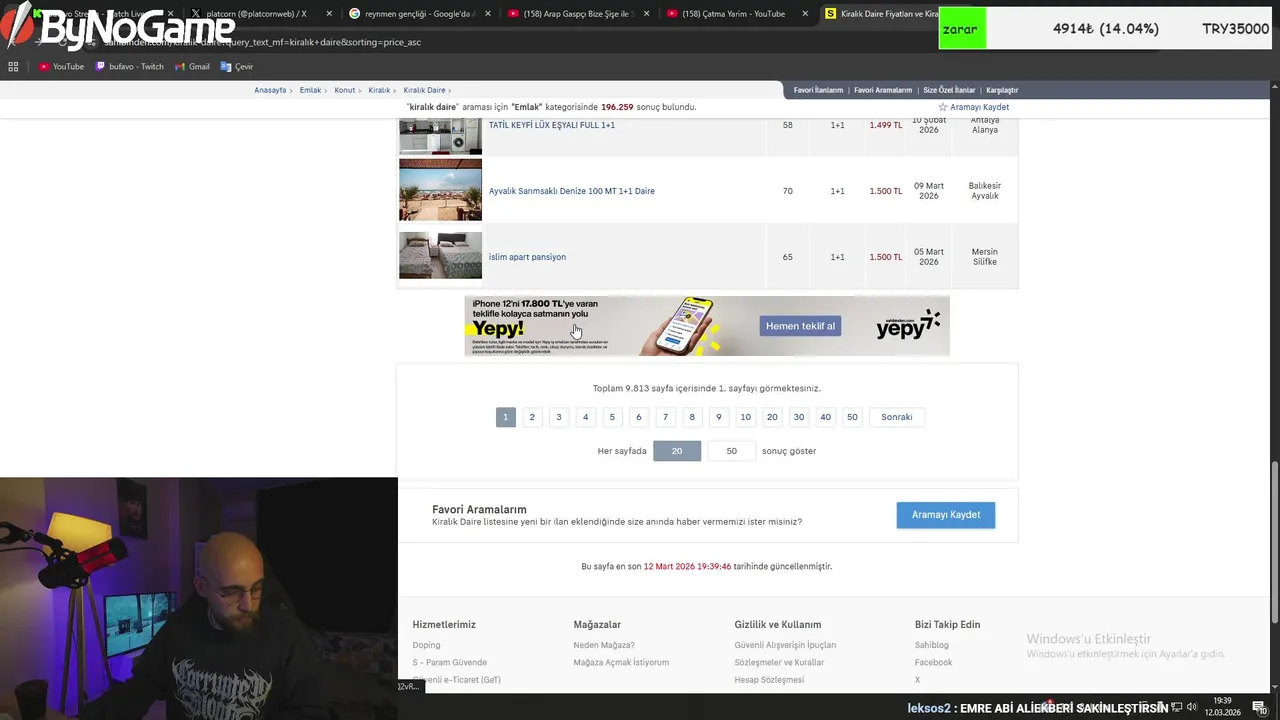Go to results page 9

719,417
